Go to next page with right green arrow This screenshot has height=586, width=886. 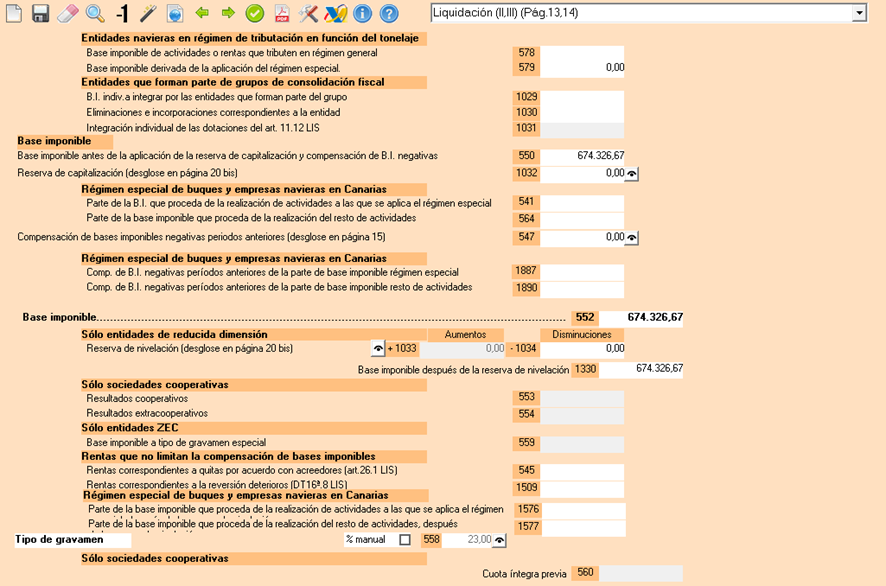point(228,12)
